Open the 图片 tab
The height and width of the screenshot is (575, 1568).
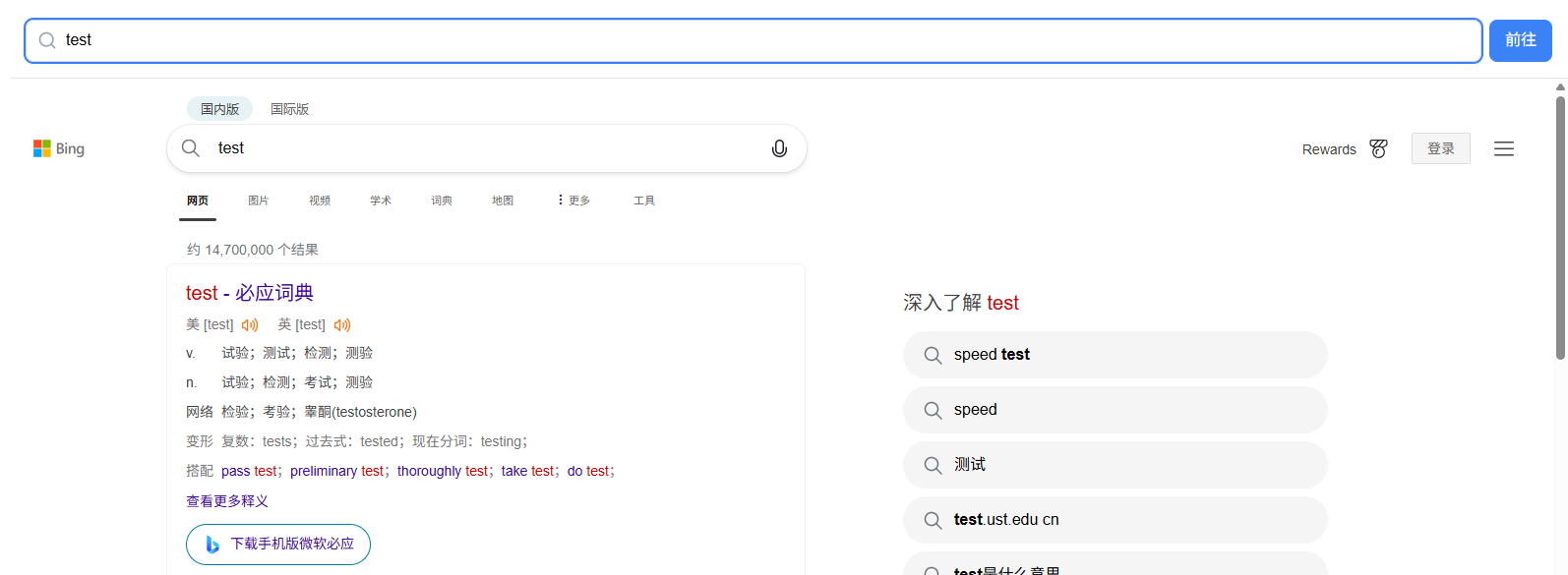coord(259,201)
